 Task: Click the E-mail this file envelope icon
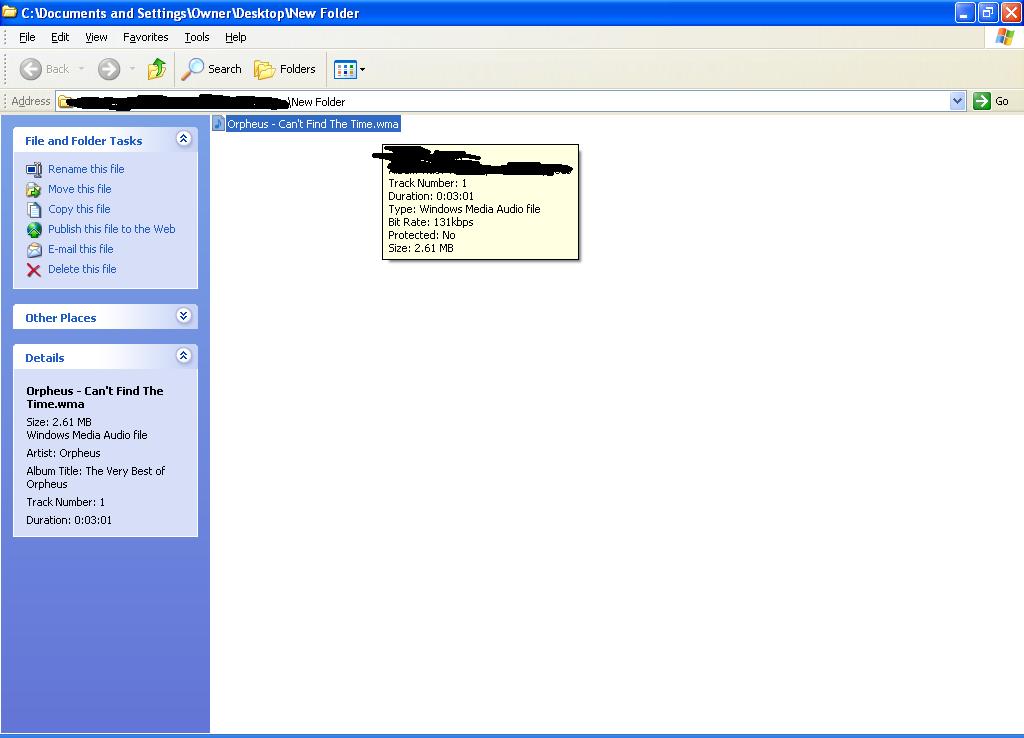(34, 249)
